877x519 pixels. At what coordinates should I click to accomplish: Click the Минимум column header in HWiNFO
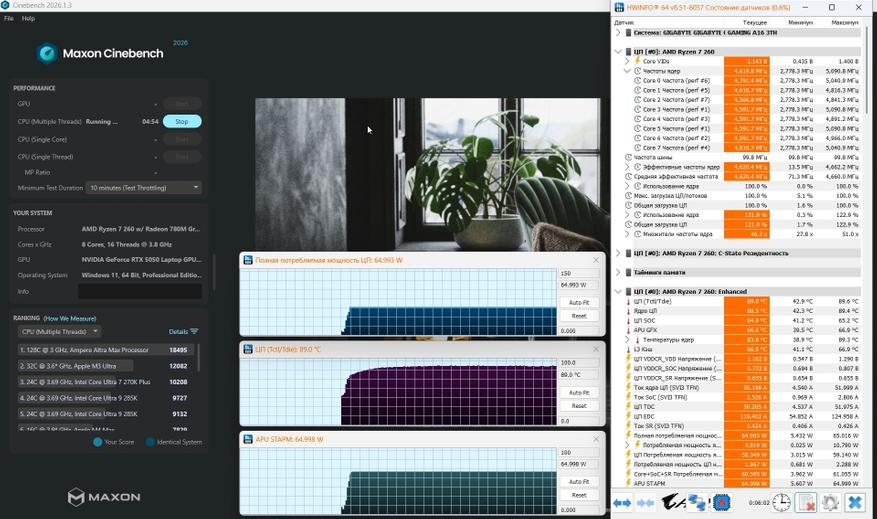(800, 22)
